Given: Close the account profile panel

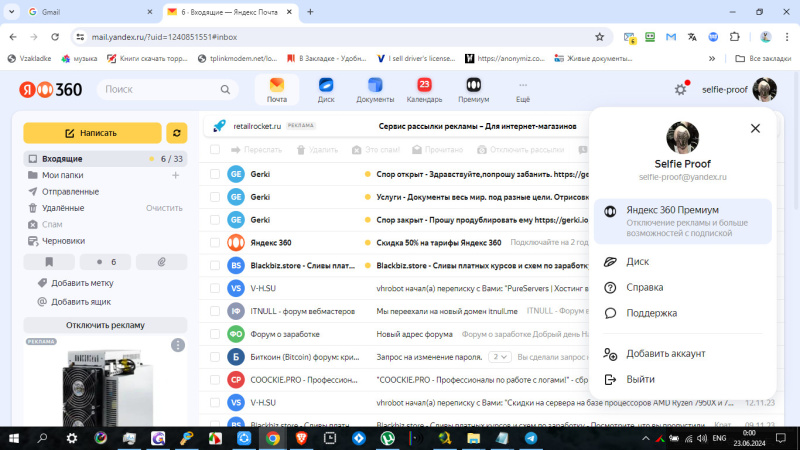Looking at the screenshot, I should [x=755, y=129].
